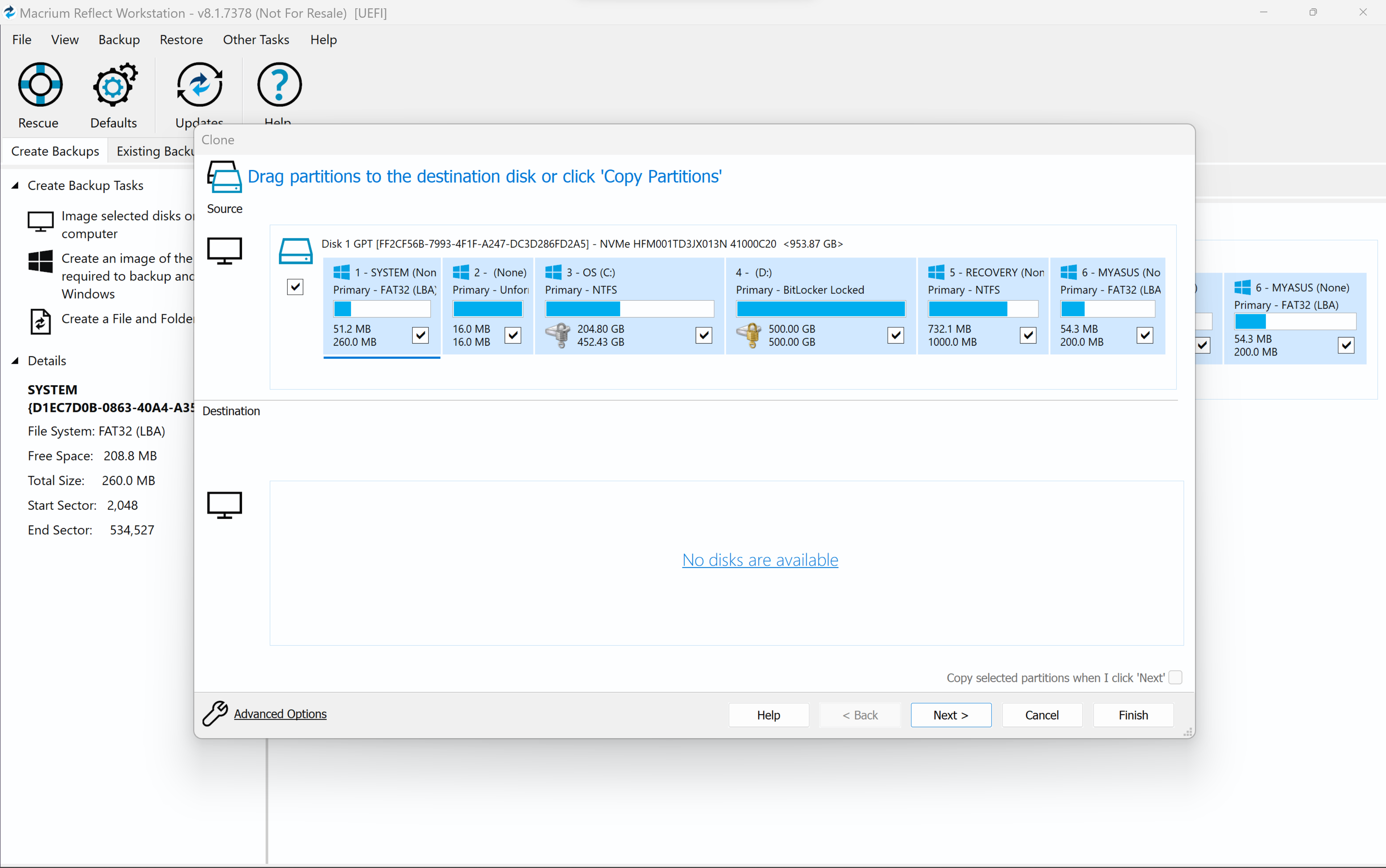Viewport: 1386px width, 868px height.
Task: Click the Updates refresh icon
Action: click(199, 85)
